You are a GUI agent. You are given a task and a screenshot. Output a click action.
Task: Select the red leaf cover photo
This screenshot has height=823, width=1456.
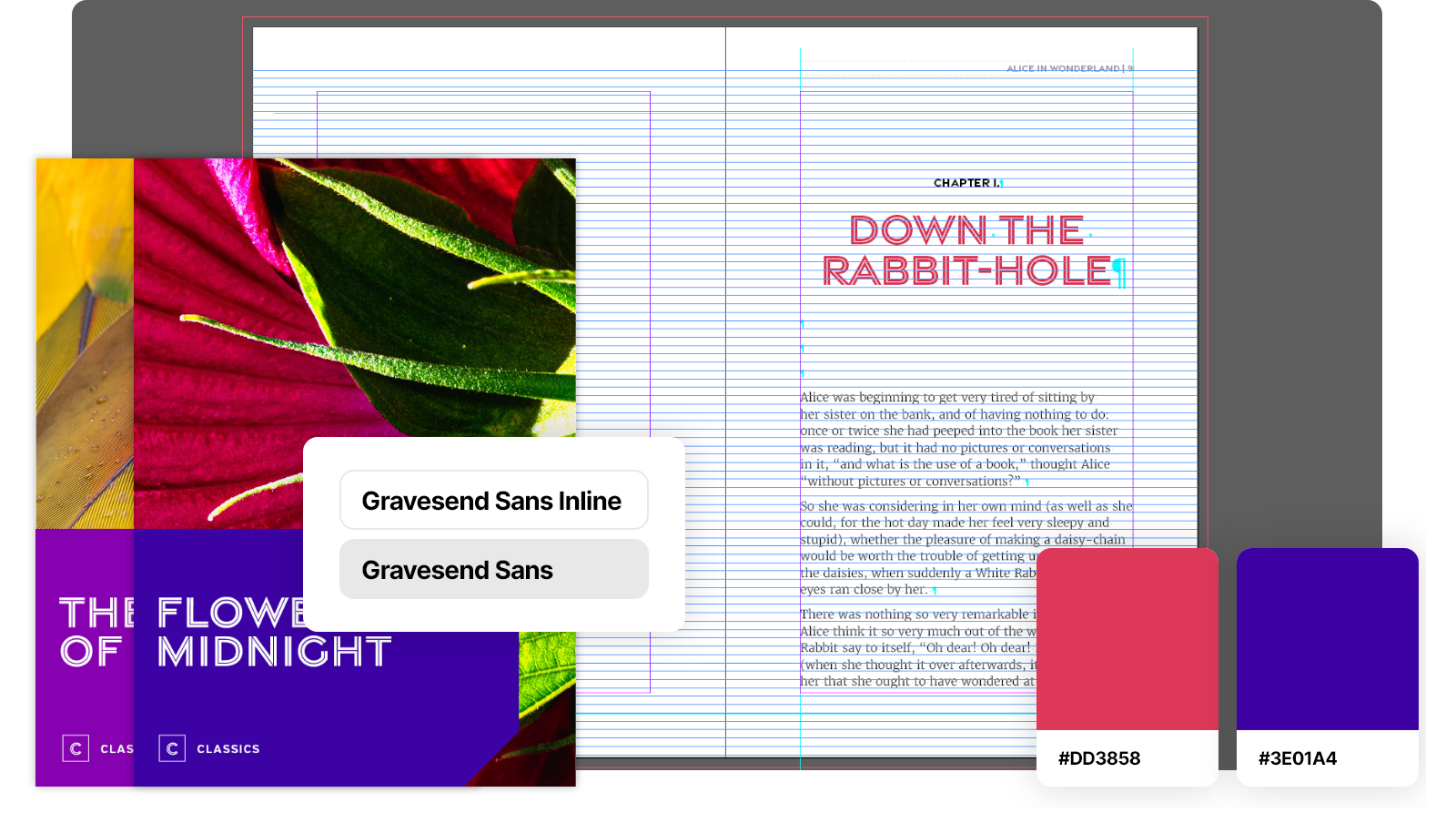click(x=355, y=300)
